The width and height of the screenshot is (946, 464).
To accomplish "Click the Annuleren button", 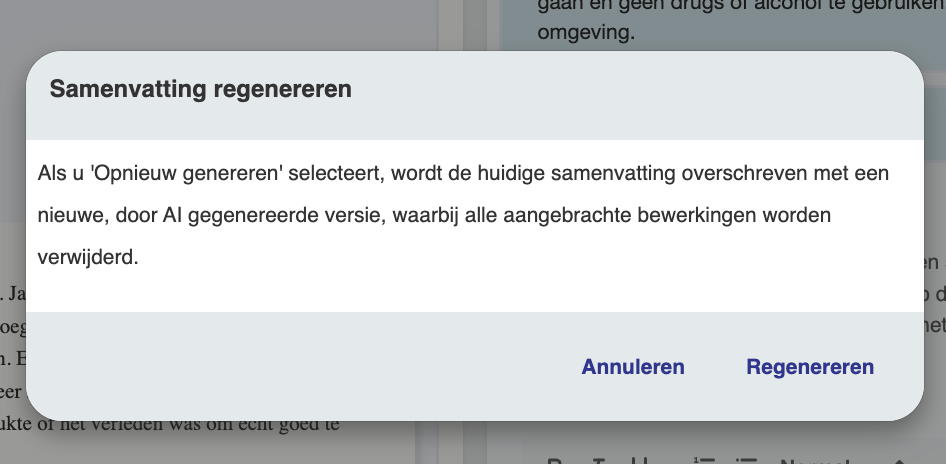I will 633,367.
